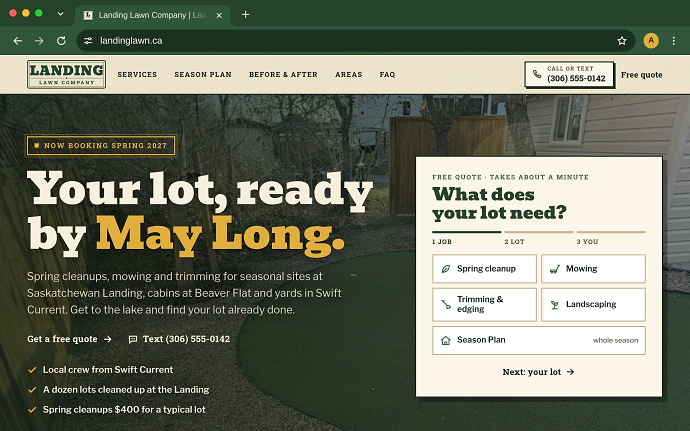Expand the tab search dropdown arrow

60,14
